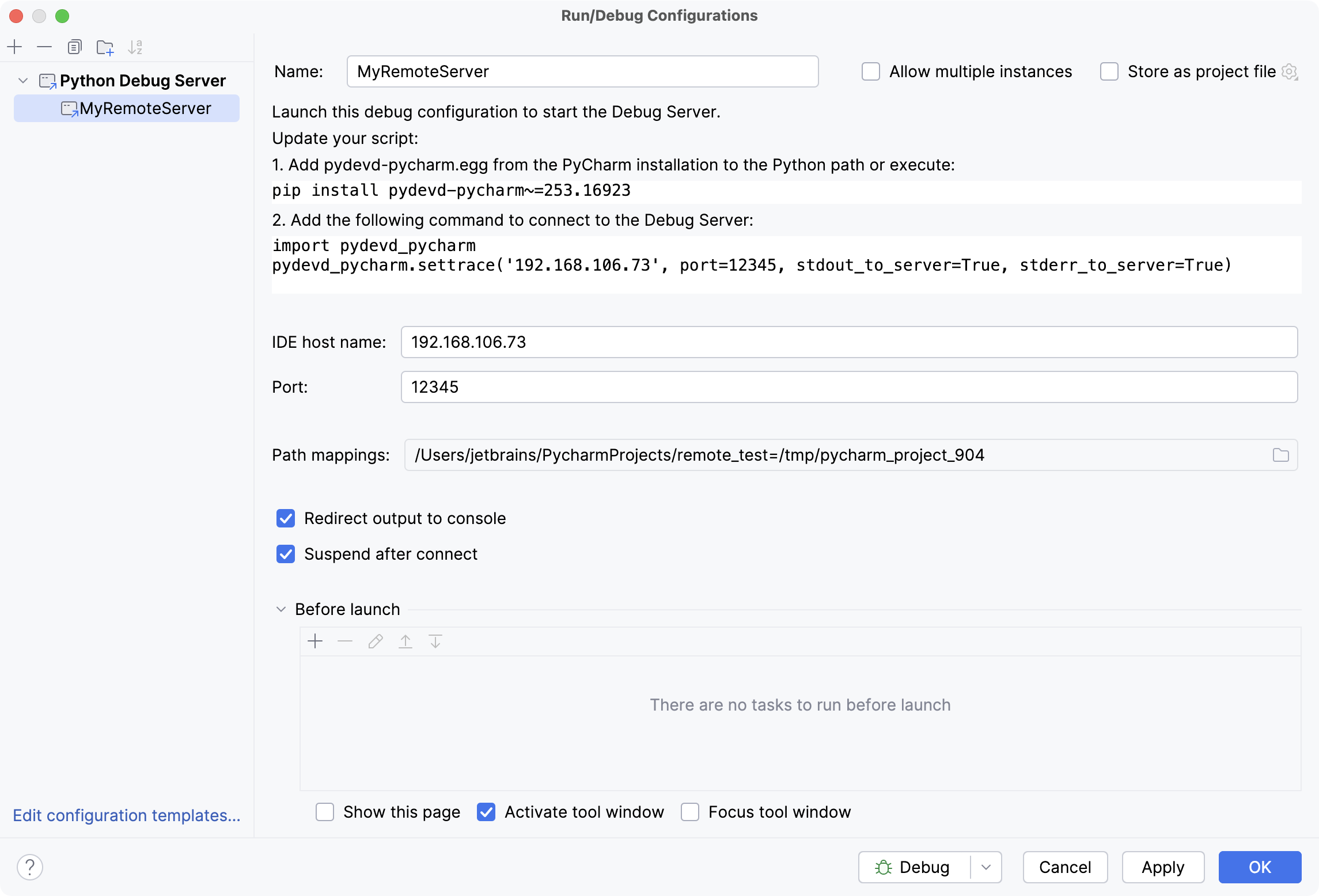Collapse the Before launch section

[x=281, y=609]
